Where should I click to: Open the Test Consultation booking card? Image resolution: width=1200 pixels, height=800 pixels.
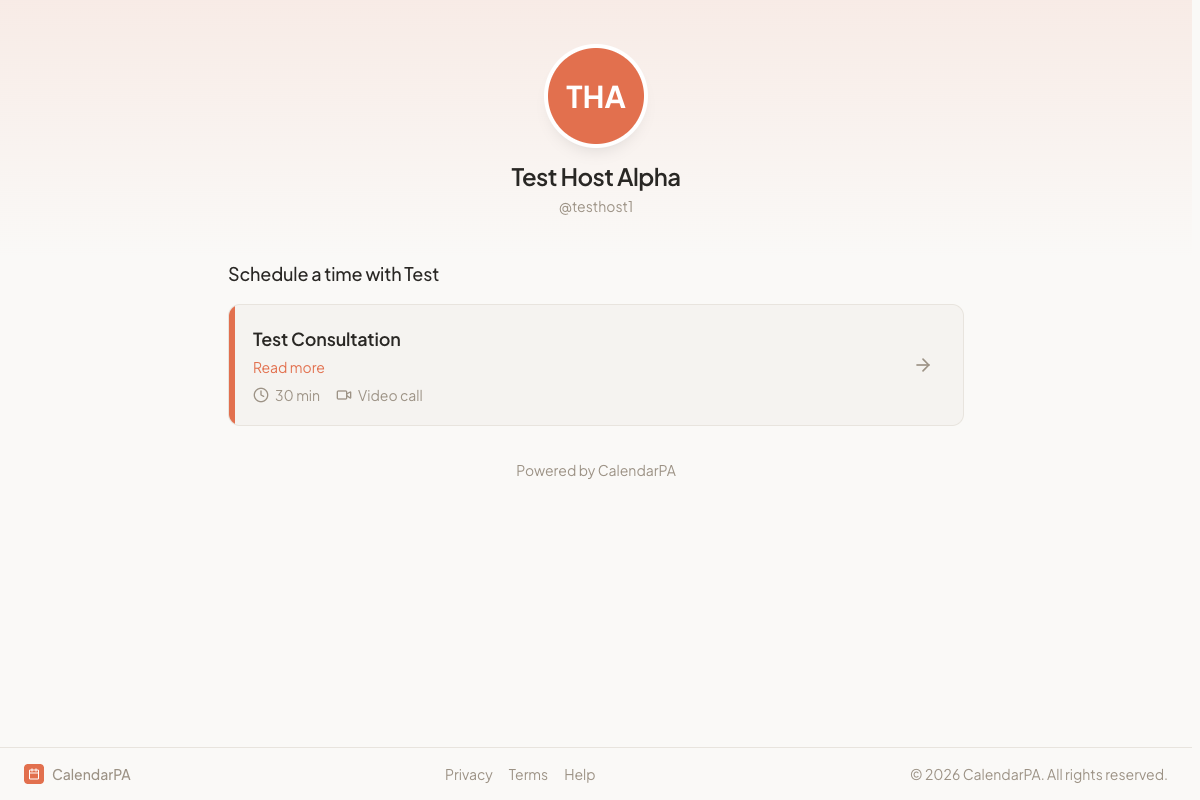pos(596,364)
